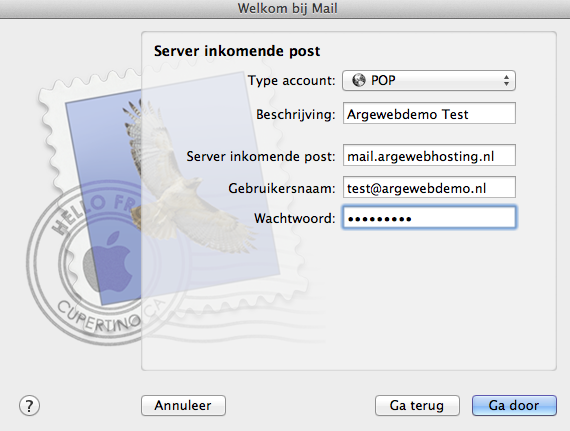Click the Server inkomende post input field

[429, 156]
